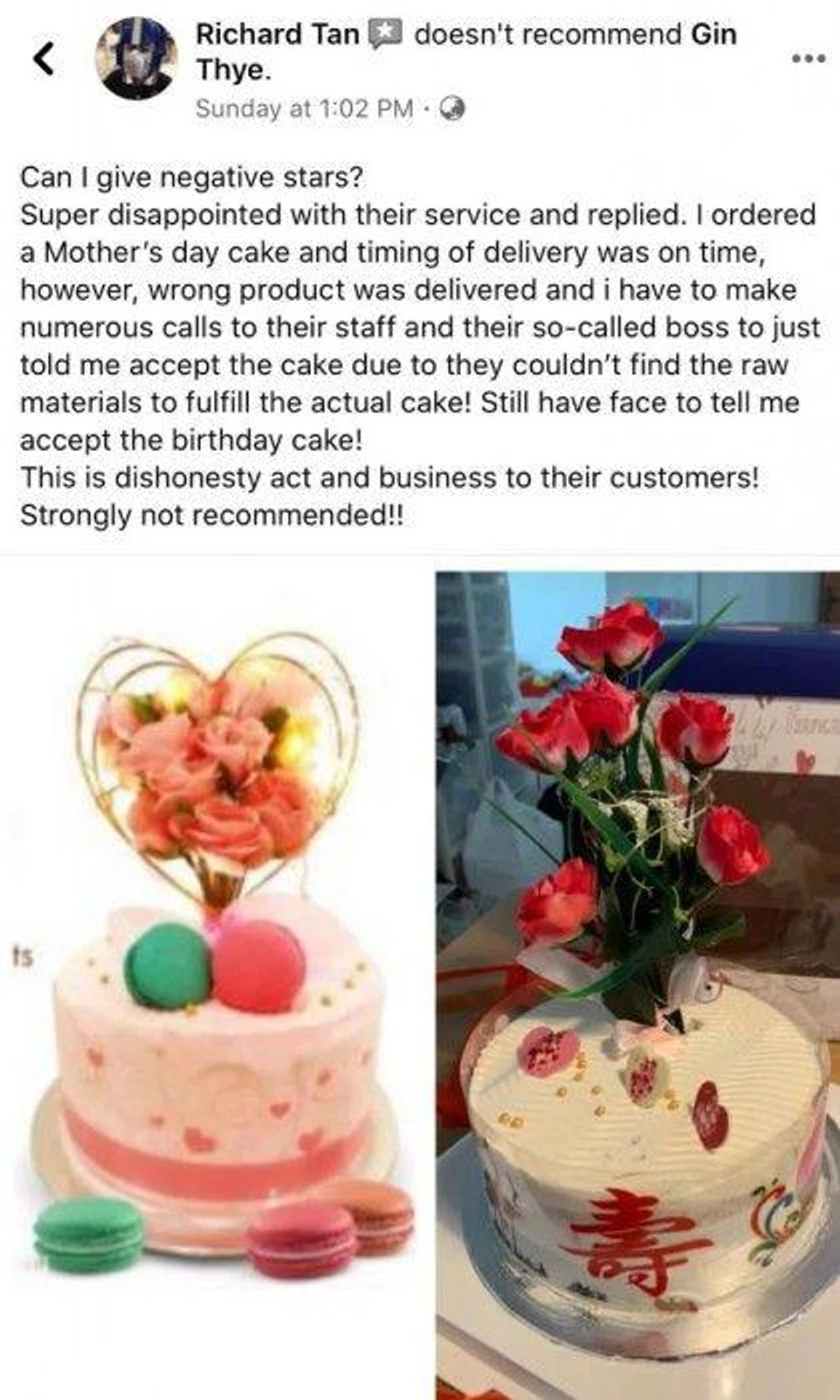
Task: Visit the Gin Thye page link
Action: click(x=465, y=52)
